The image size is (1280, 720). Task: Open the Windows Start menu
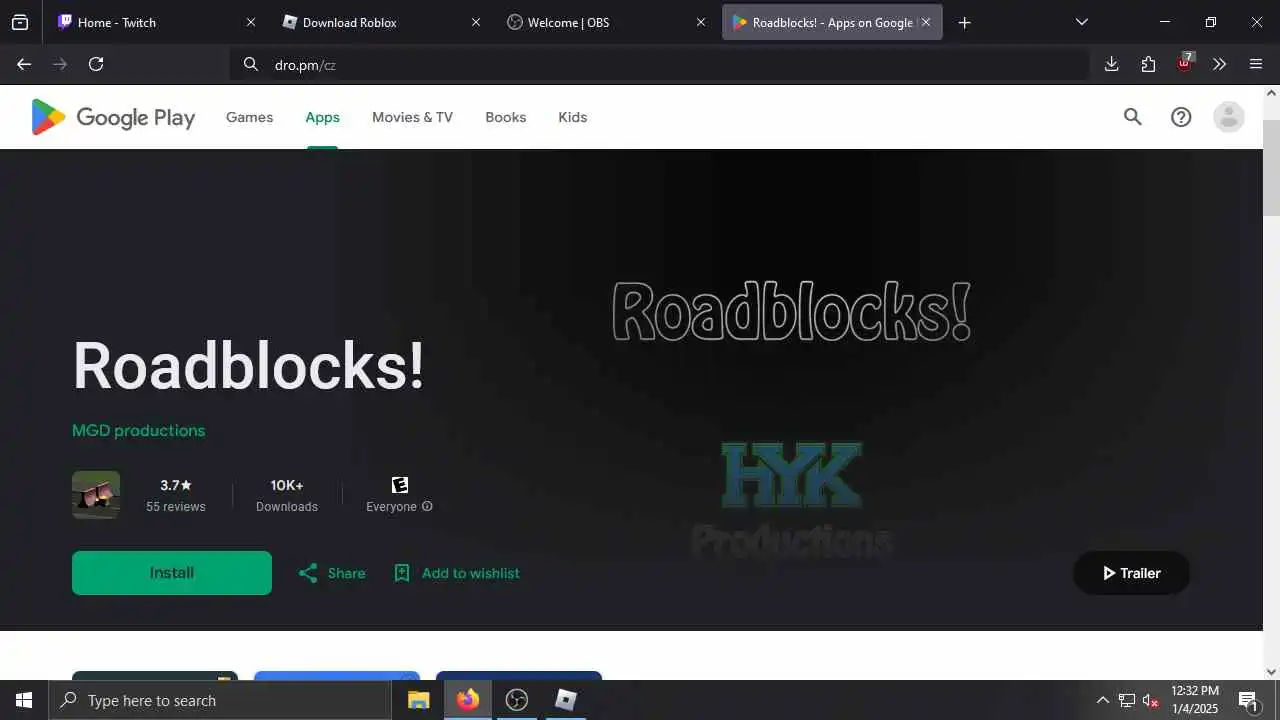point(24,700)
